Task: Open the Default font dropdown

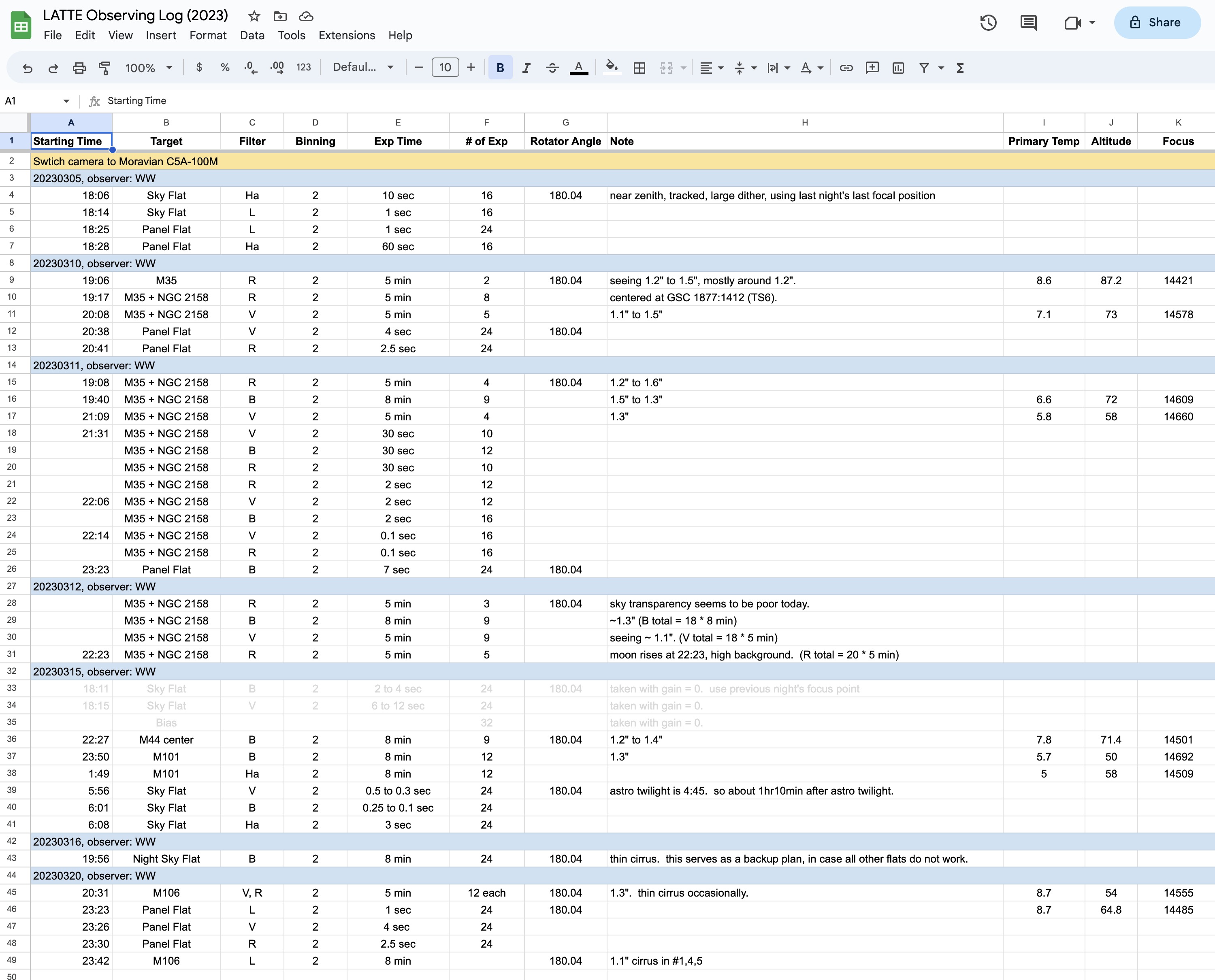Action: [x=363, y=67]
